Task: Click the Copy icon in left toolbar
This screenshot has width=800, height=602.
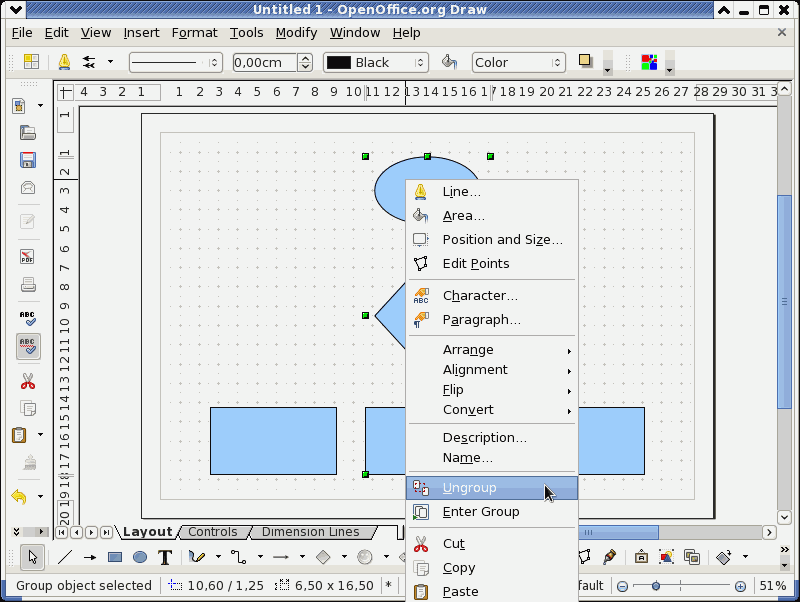Action: 28,409
